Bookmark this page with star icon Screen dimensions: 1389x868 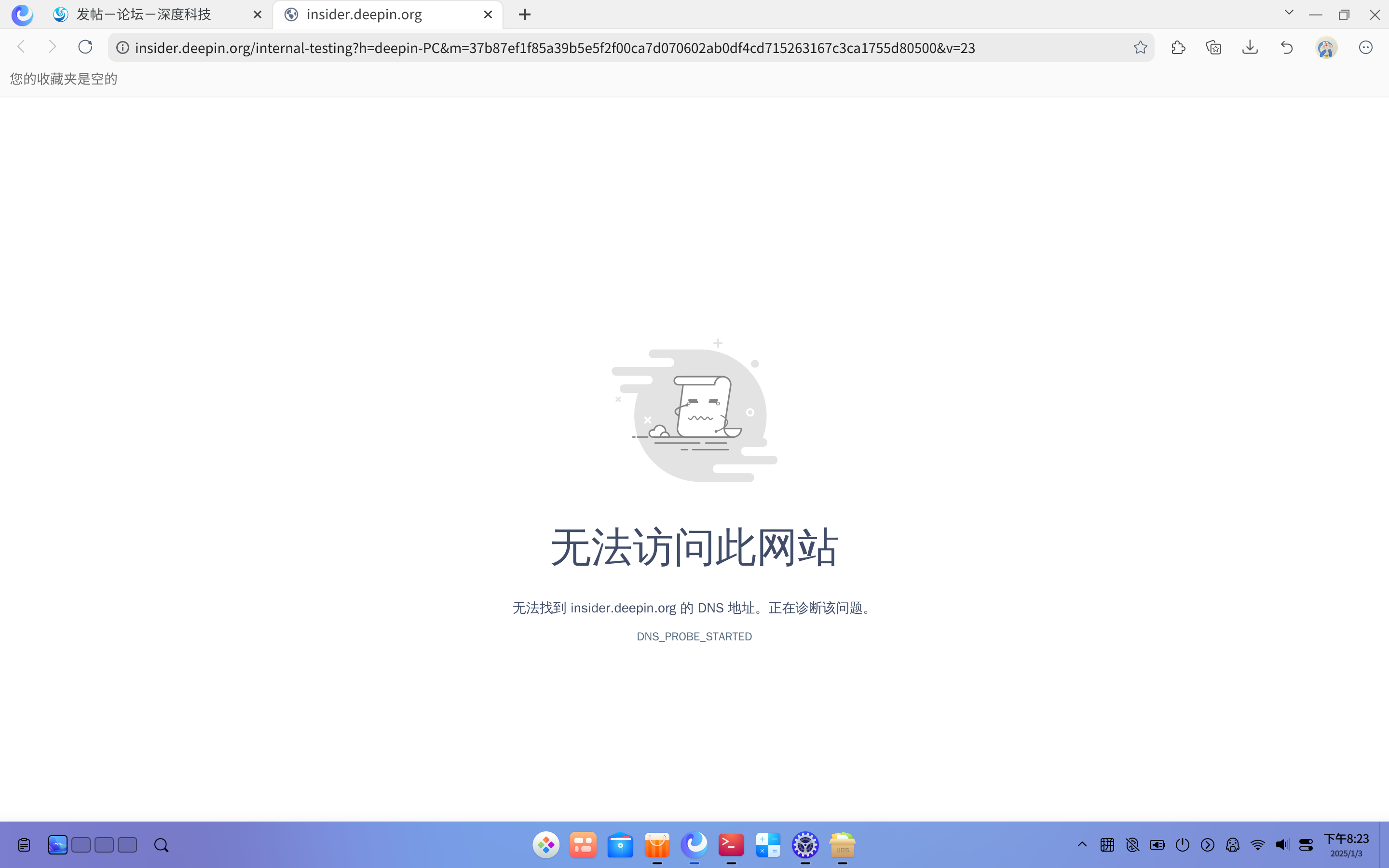(1141, 48)
